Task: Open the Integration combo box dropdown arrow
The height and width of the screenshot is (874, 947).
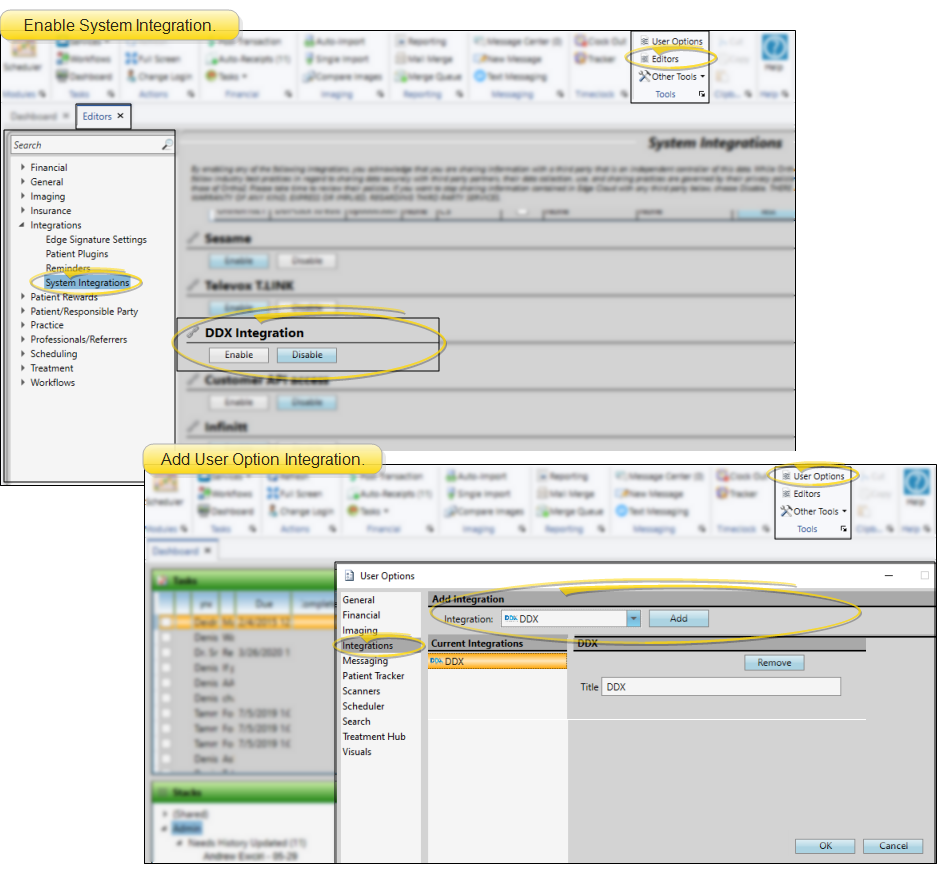Action: click(x=633, y=619)
